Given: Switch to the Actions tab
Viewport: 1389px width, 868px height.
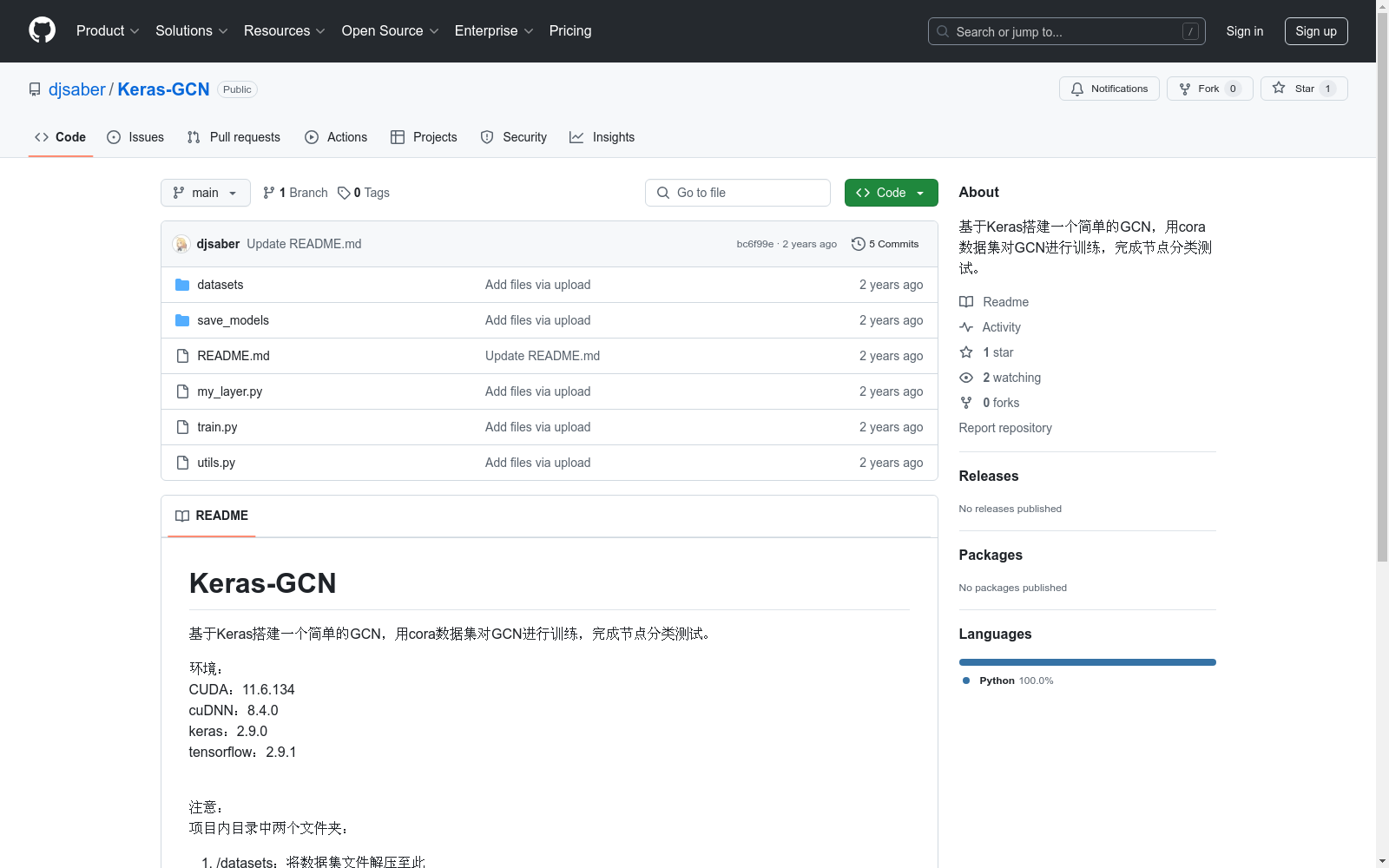Looking at the screenshot, I should click(x=336, y=137).
